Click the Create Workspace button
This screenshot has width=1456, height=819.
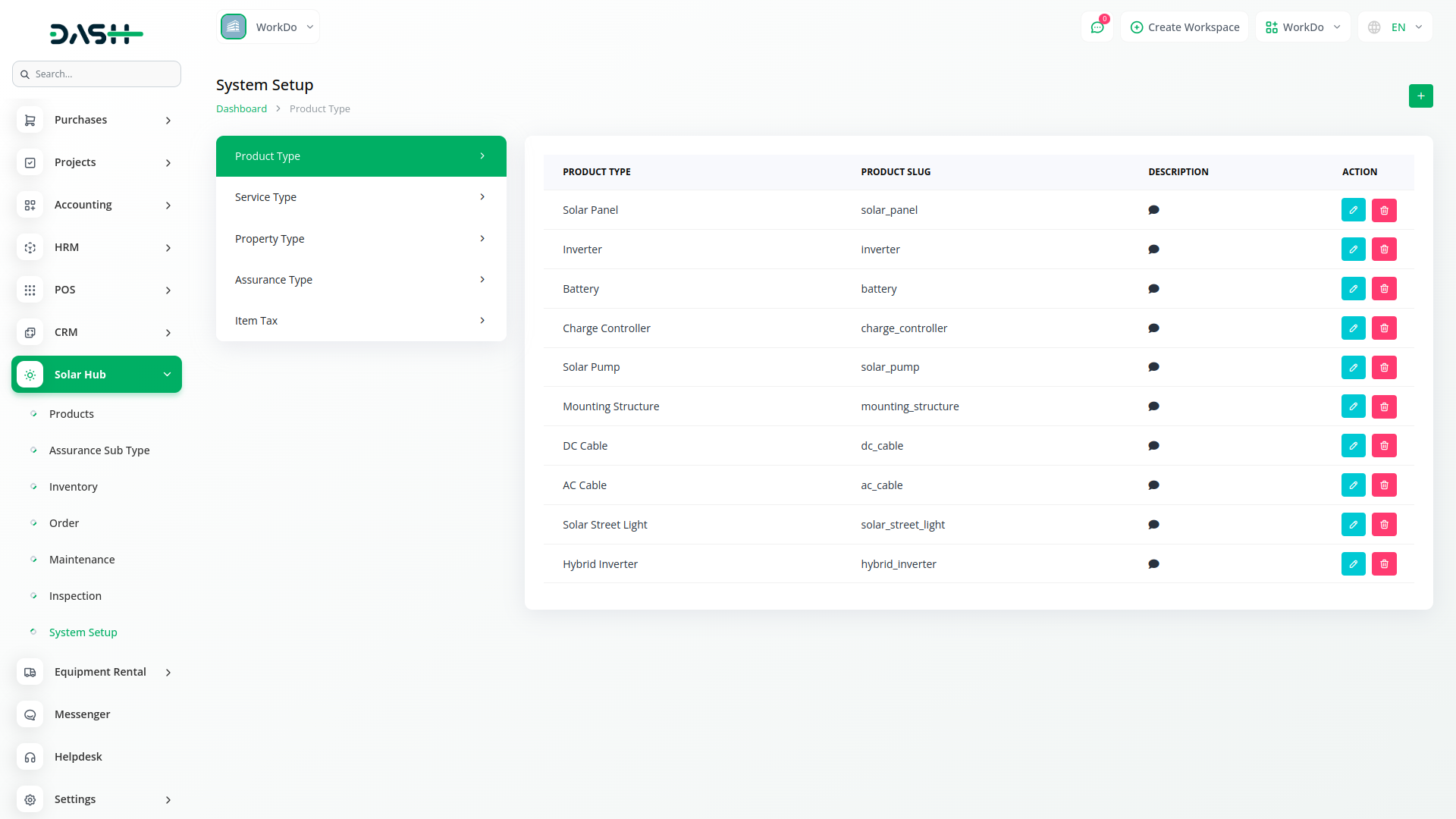tap(1185, 27)
